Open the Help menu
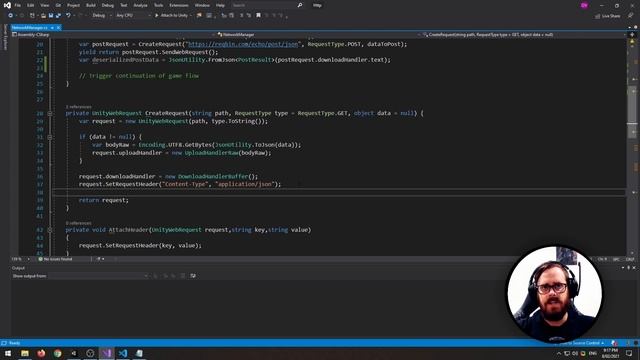The width and height of the screenshot is (640, 360). (x=220, y=5)
